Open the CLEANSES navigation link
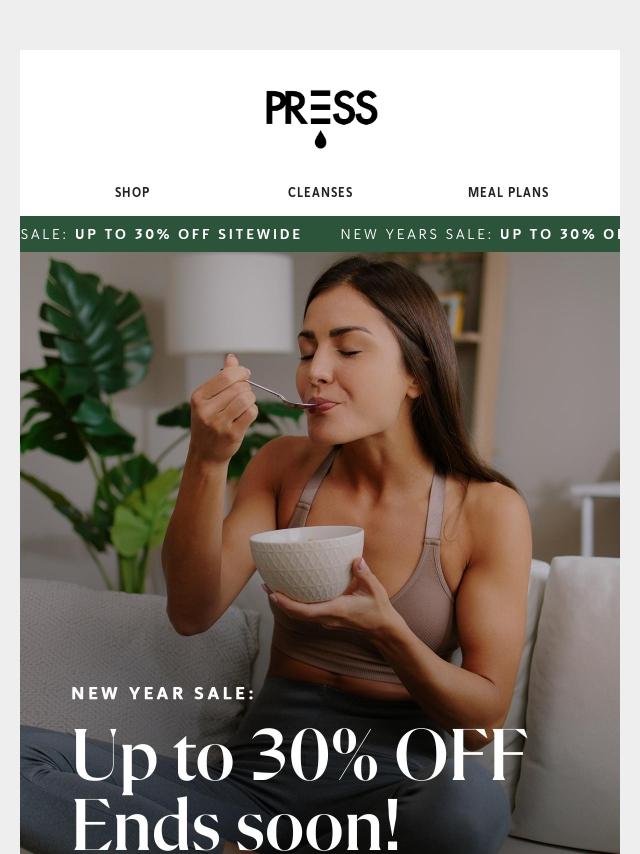The width and height of the screenshot is (640, 854). pyautogui.click(x=320, y=192)
